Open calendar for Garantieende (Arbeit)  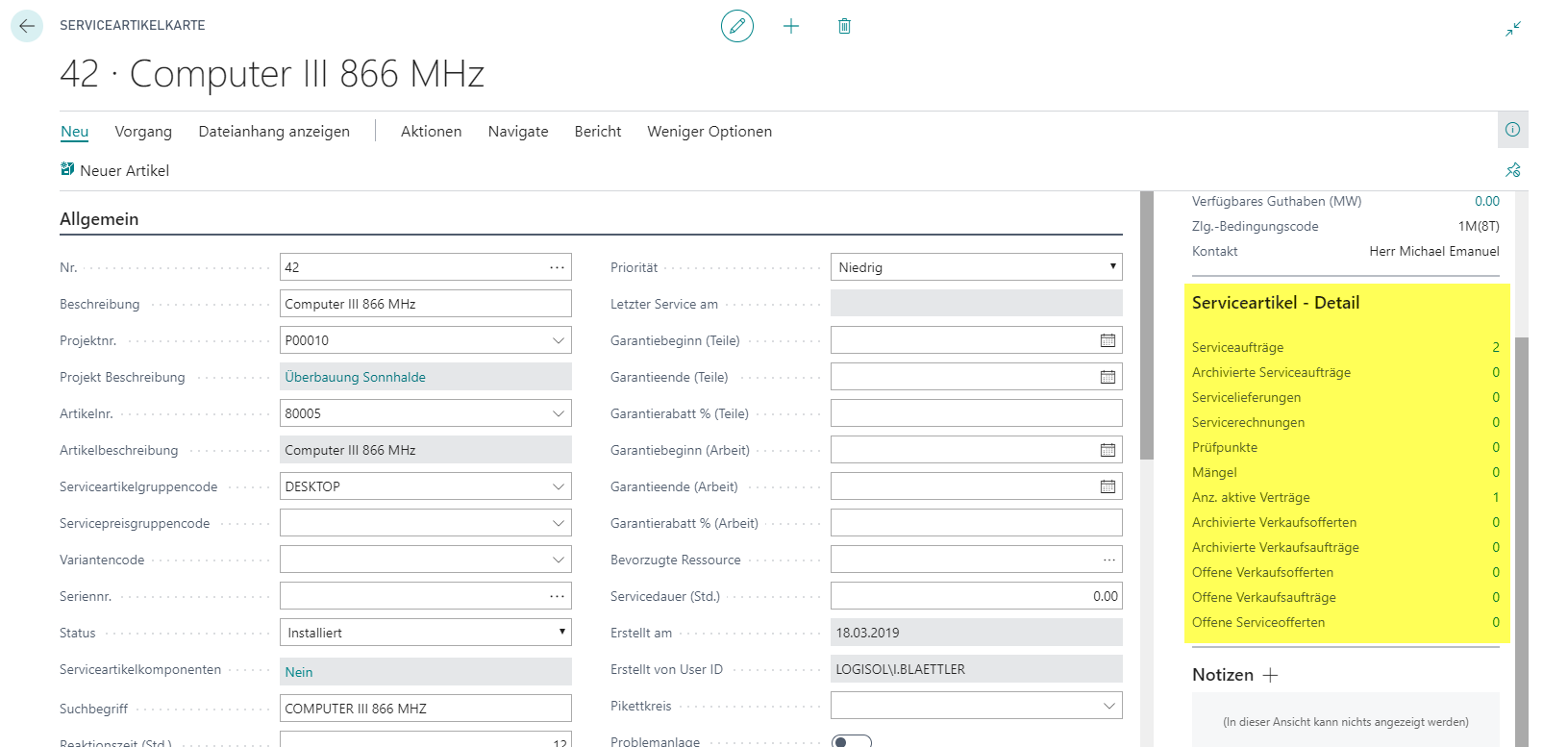coord(1108,486)
